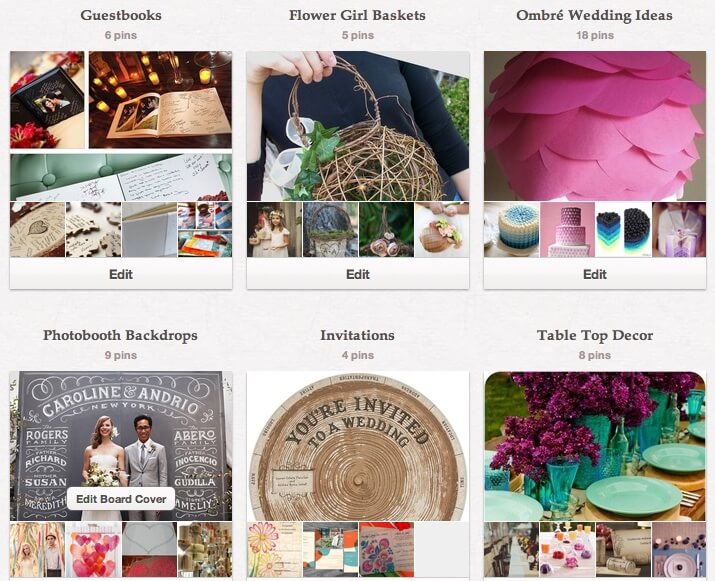
Task: Select the blue ombré cake thumbnail
Action: (x=512, y=230)
